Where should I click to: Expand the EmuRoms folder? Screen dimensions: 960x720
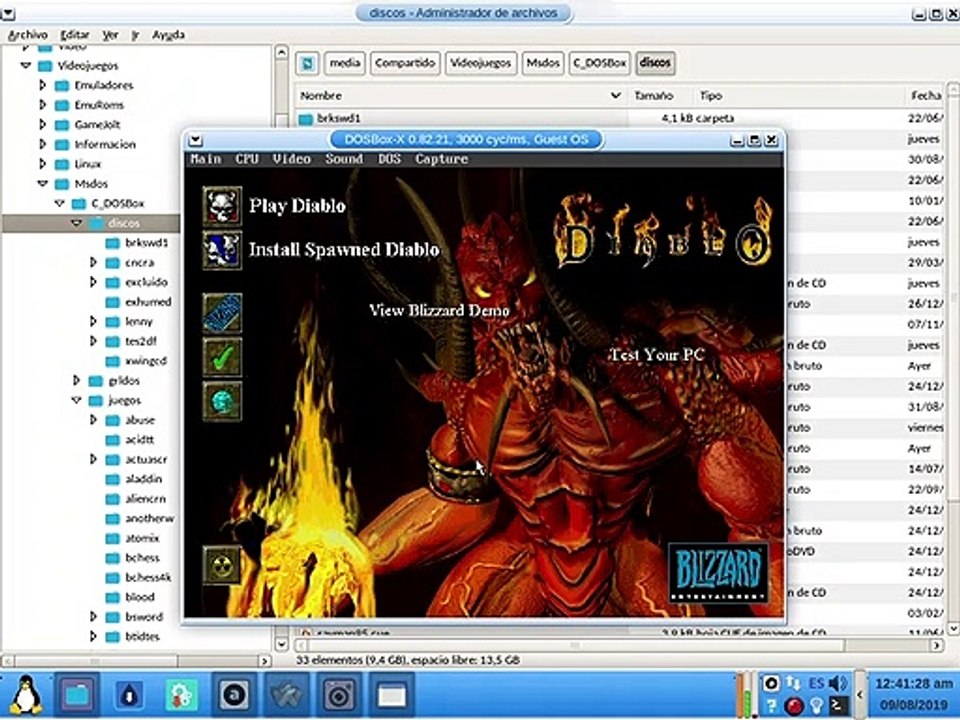click(42, 105)
